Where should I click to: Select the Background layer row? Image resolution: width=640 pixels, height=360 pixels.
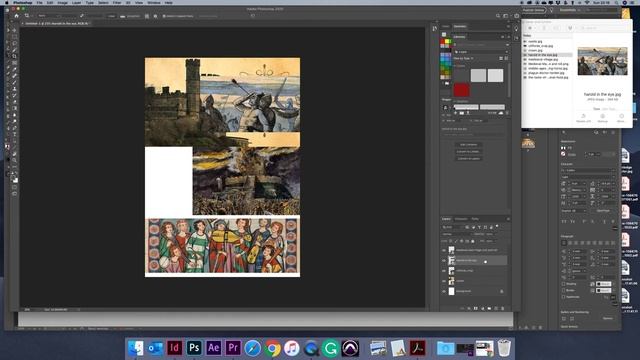[x=475, y=291]
